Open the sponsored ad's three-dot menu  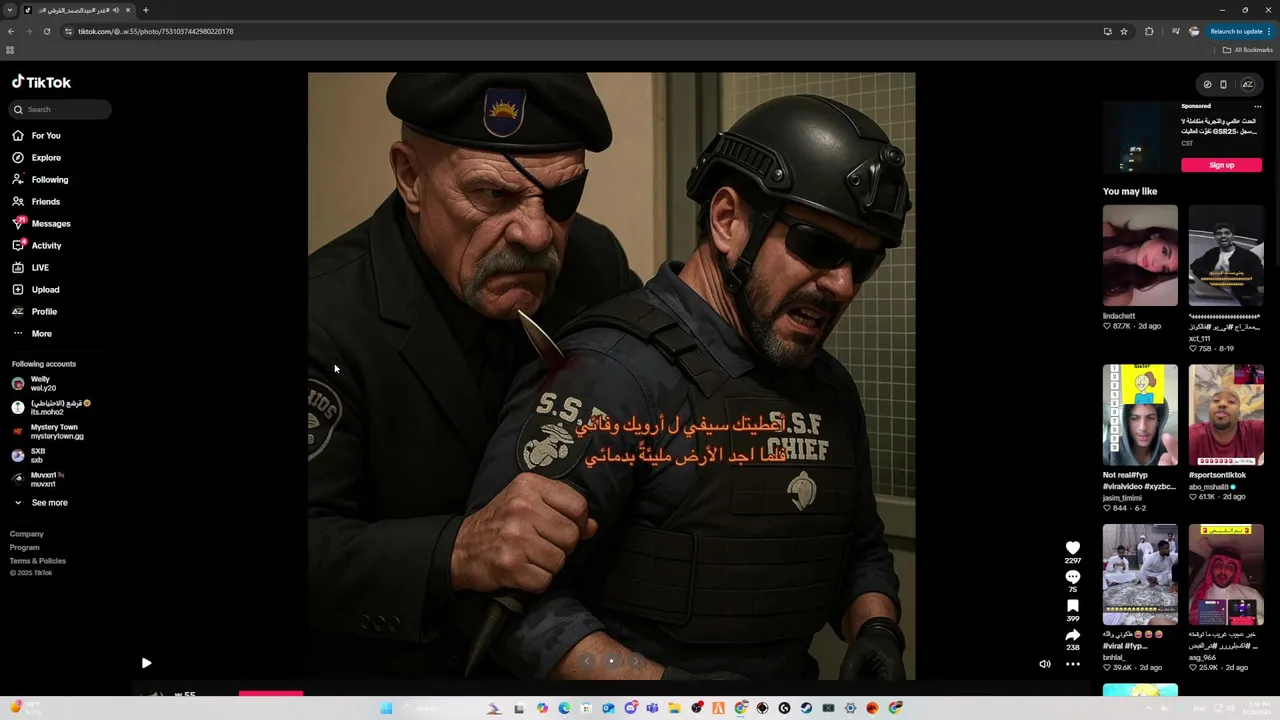coord(1258,106)
